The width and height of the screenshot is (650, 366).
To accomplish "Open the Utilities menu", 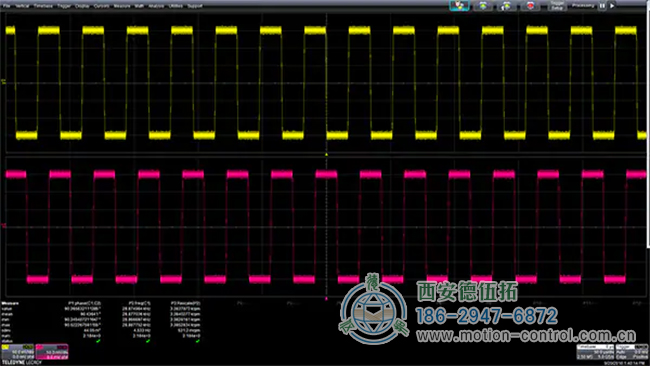I will point(176,6).
